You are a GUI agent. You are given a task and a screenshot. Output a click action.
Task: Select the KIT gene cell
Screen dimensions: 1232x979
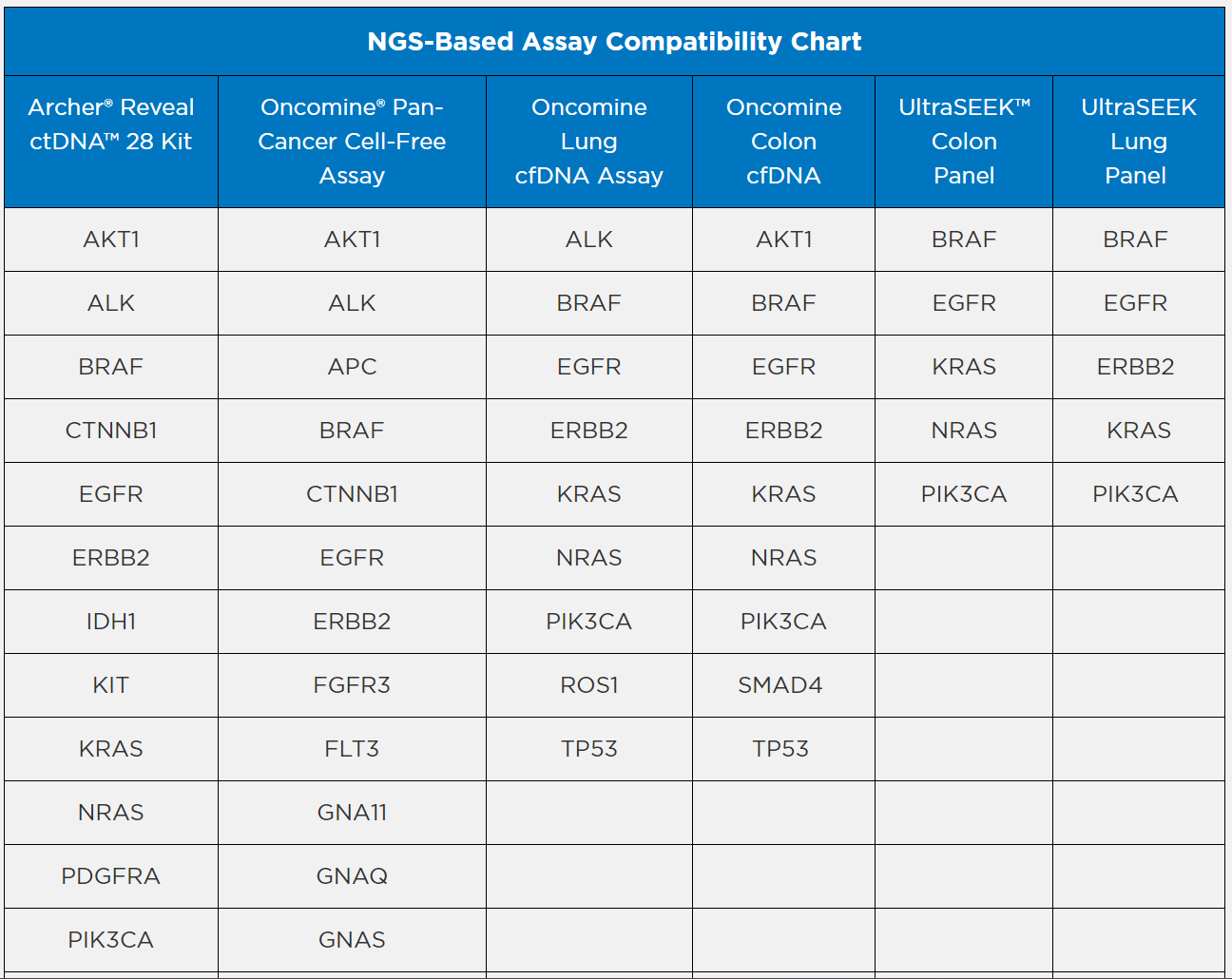point(111,685)
